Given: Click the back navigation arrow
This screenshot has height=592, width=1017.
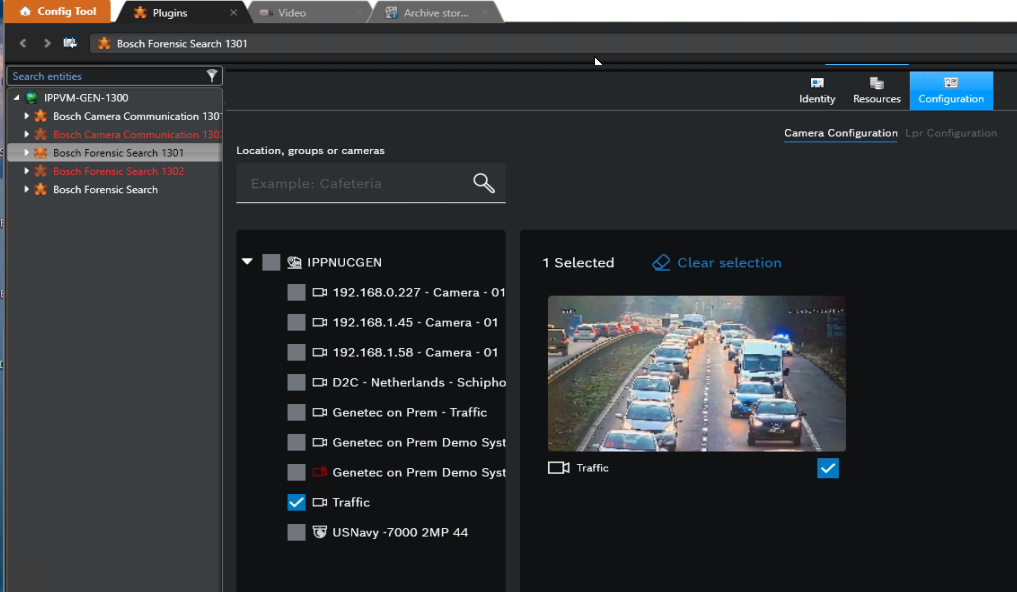Looking at the screenshot, I should click(23, 43).
